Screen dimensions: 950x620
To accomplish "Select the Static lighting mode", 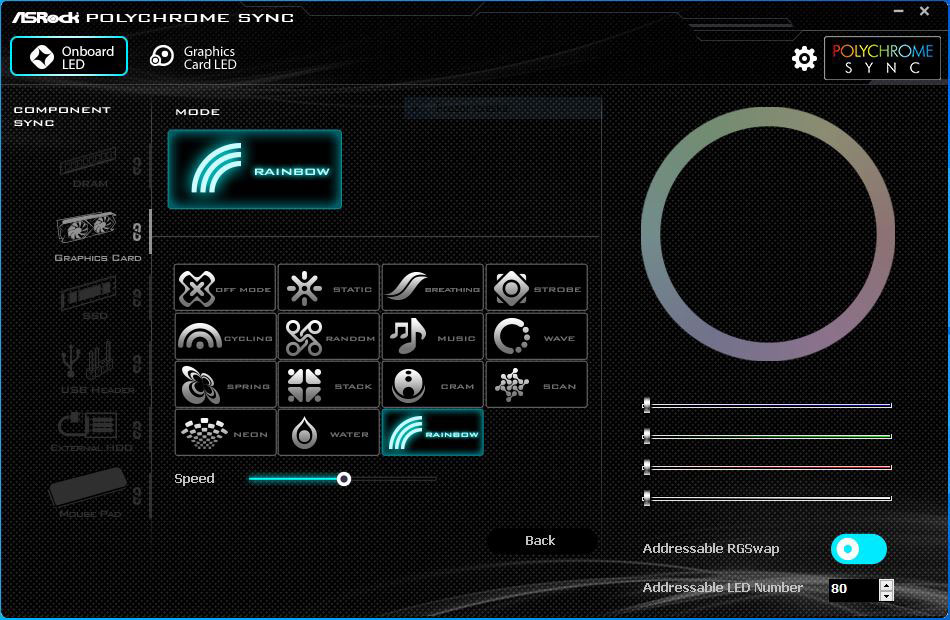I will (x=328, y=288).
